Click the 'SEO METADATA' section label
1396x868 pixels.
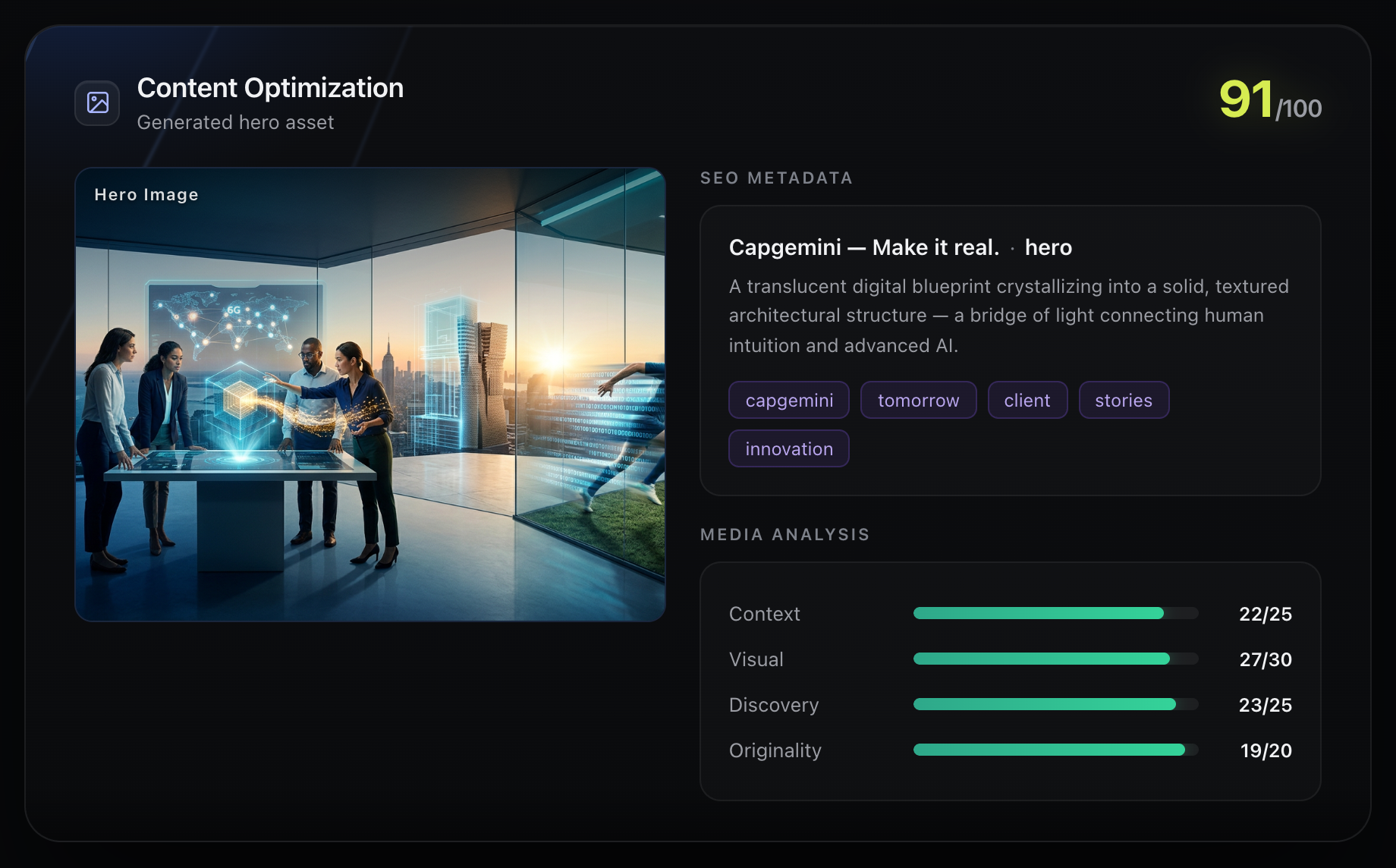(776, 178)
